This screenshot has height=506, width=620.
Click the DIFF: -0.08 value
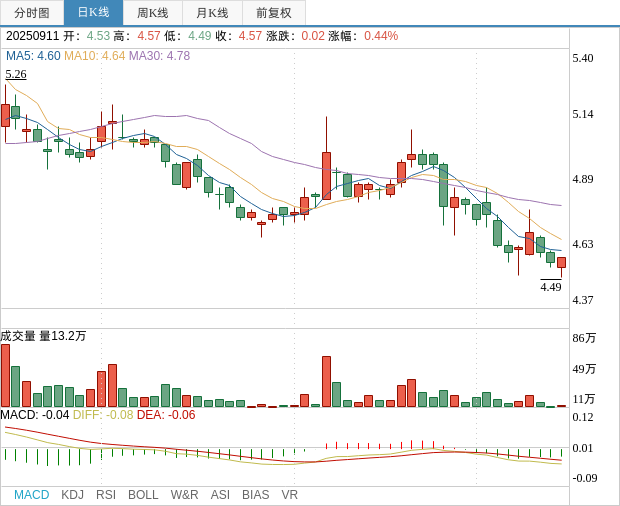tap(103, 415)
